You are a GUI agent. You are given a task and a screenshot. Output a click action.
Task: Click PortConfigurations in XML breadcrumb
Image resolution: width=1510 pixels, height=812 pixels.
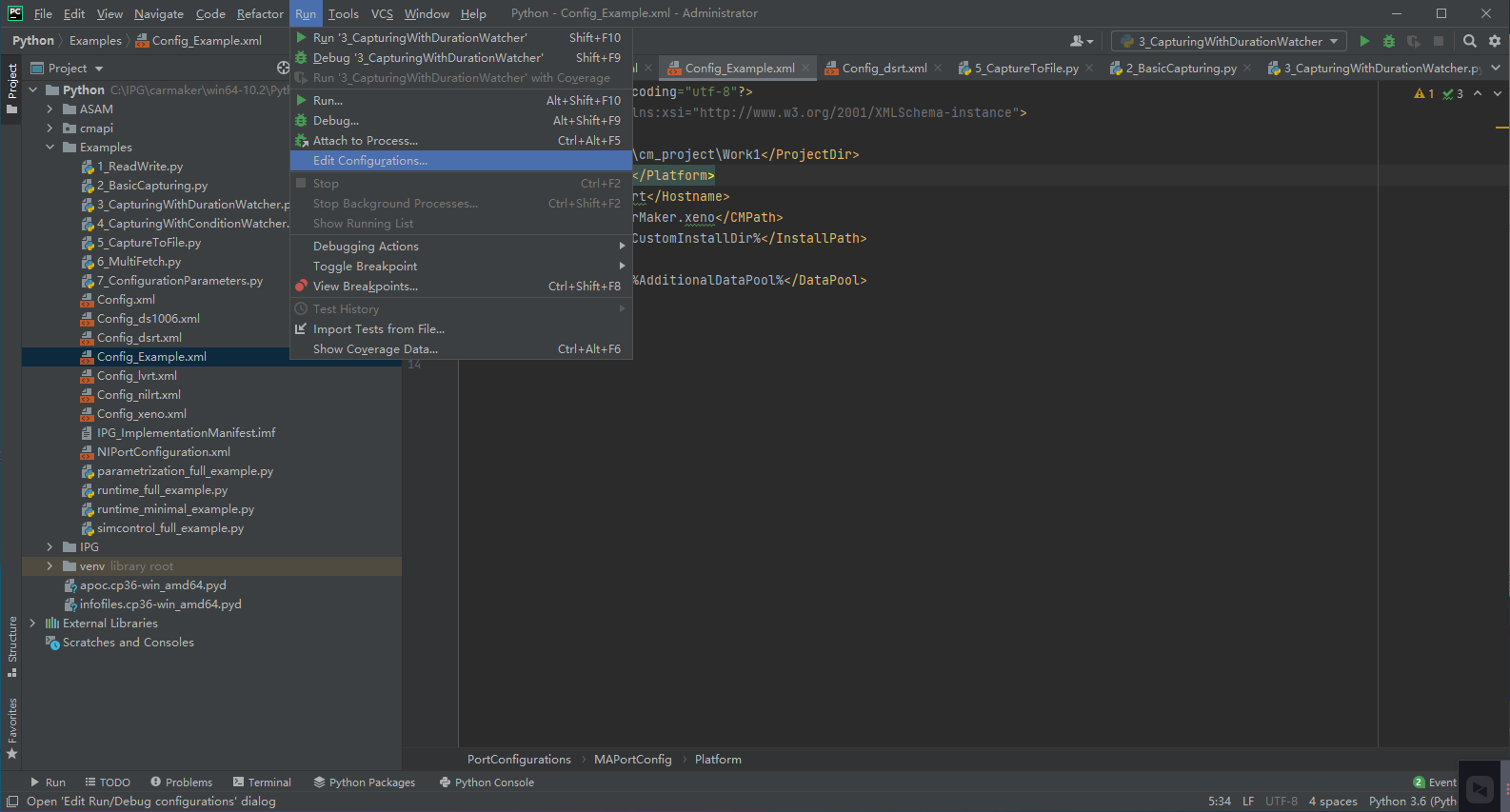pos(519,760)
